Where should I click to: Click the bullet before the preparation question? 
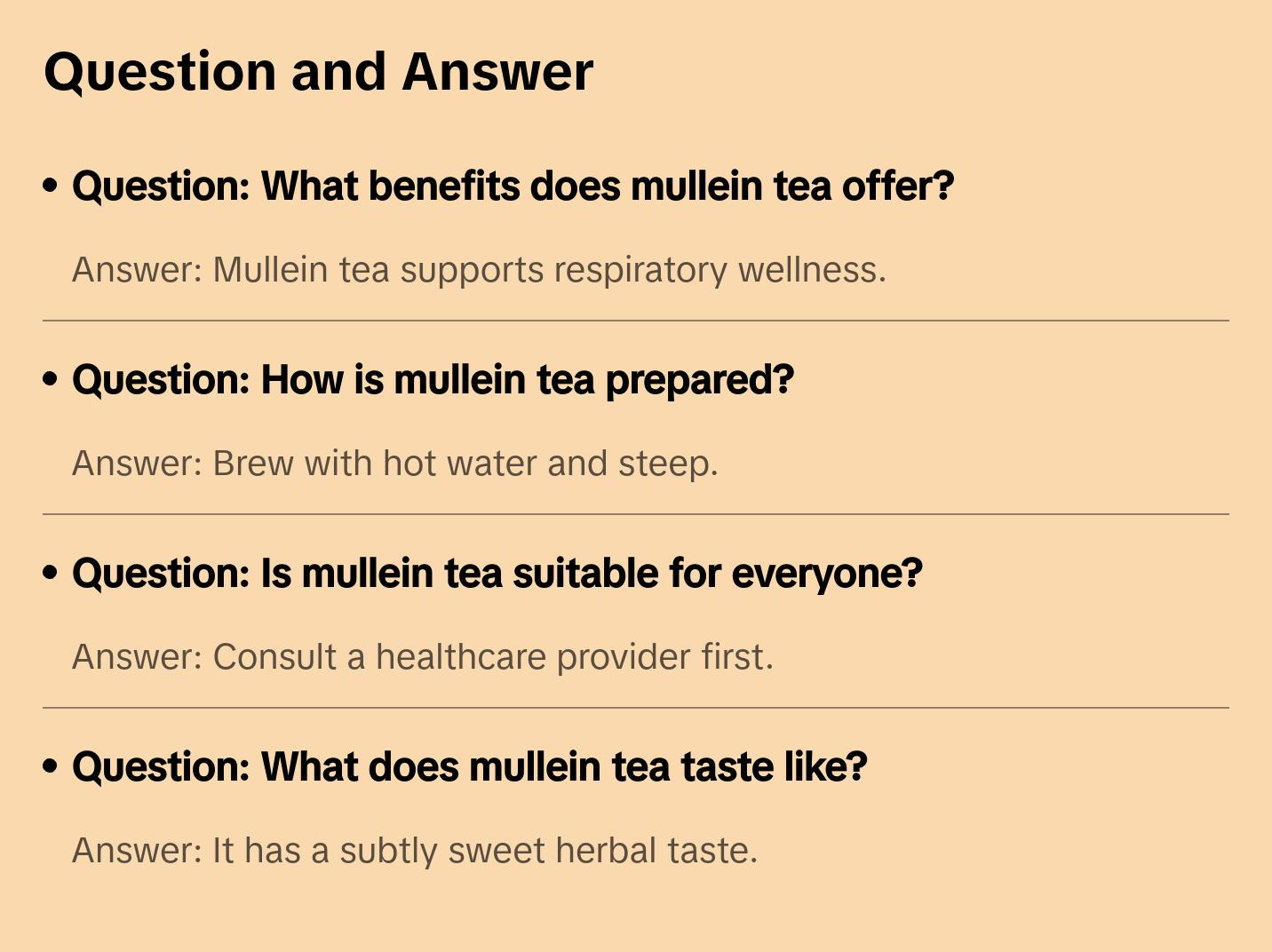point(51,379)
